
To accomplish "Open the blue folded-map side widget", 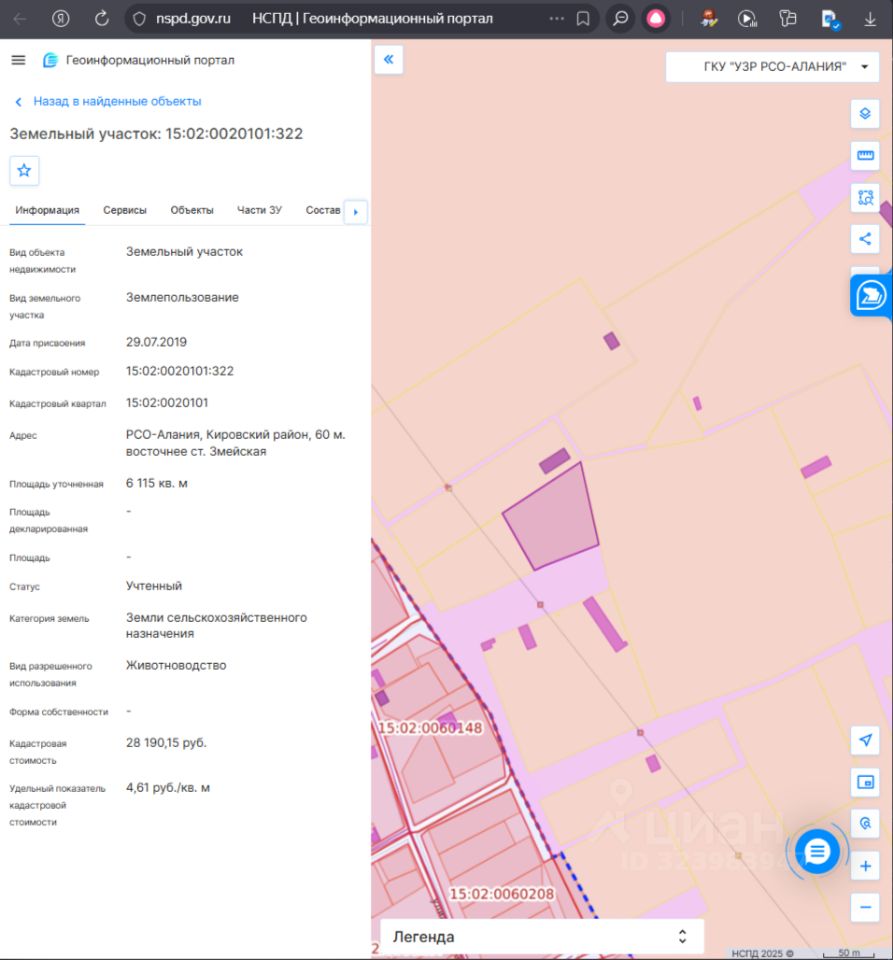I will click(x=870, y=296).
